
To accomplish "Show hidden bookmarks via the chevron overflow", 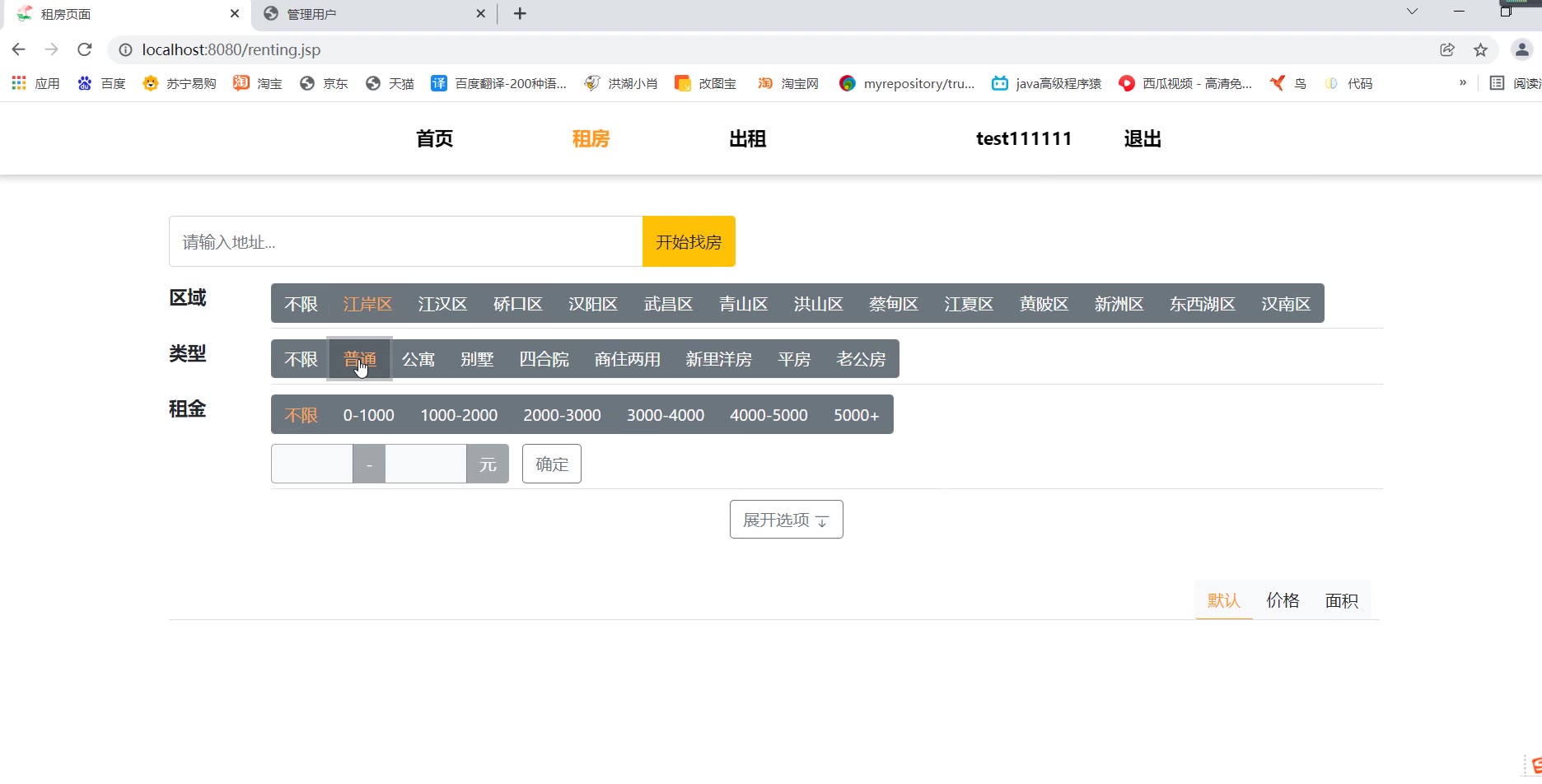I will pyautogui.click(x=1462, y=83).
